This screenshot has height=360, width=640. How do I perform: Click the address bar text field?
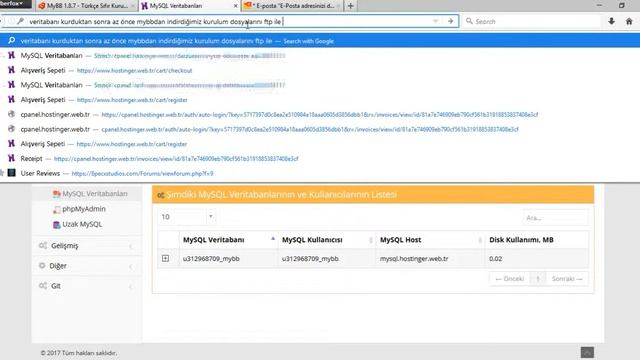click(229, 21)
